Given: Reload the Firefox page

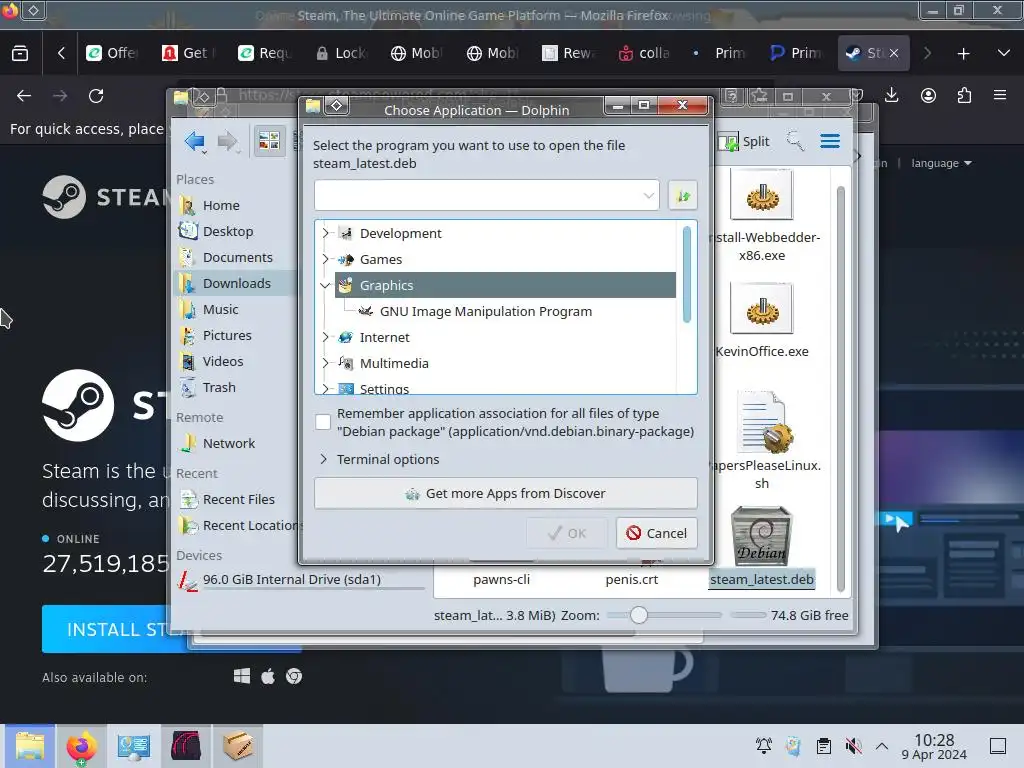Looking at the screenshot, I should coord(96,96).
